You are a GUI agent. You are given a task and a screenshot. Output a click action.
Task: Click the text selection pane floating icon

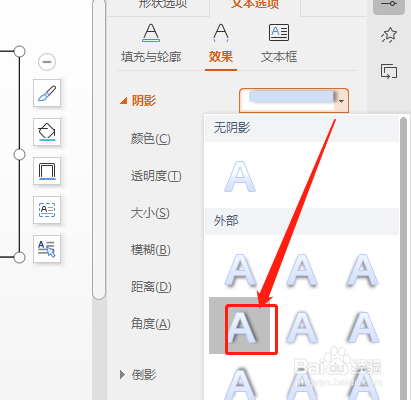[x=47, y=249]
